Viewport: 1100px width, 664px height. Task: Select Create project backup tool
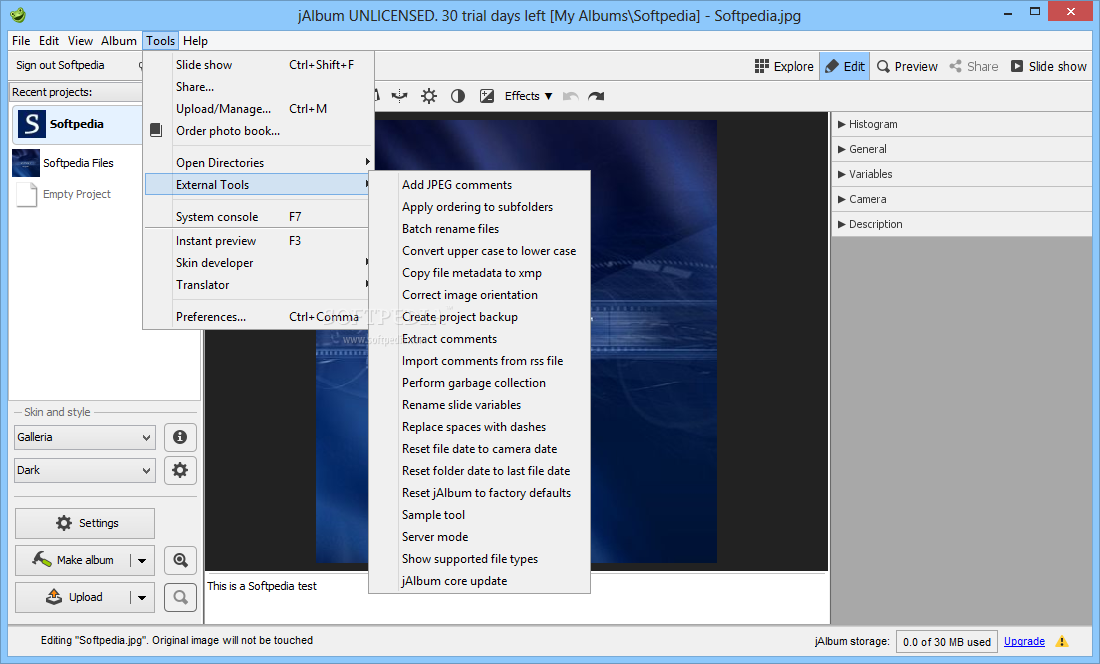479,317
